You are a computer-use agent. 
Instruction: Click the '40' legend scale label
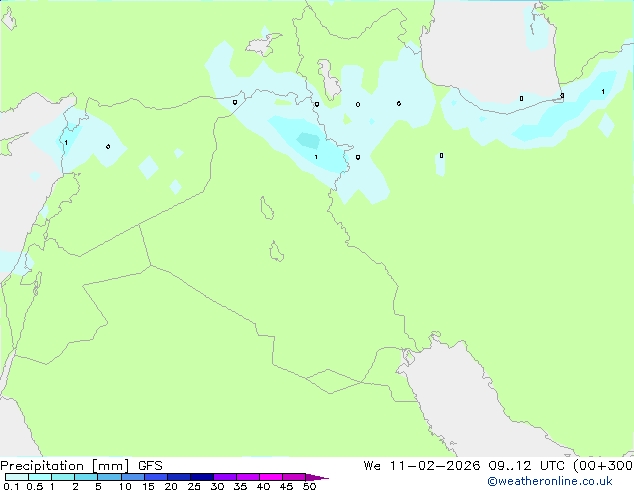point(263,486)
